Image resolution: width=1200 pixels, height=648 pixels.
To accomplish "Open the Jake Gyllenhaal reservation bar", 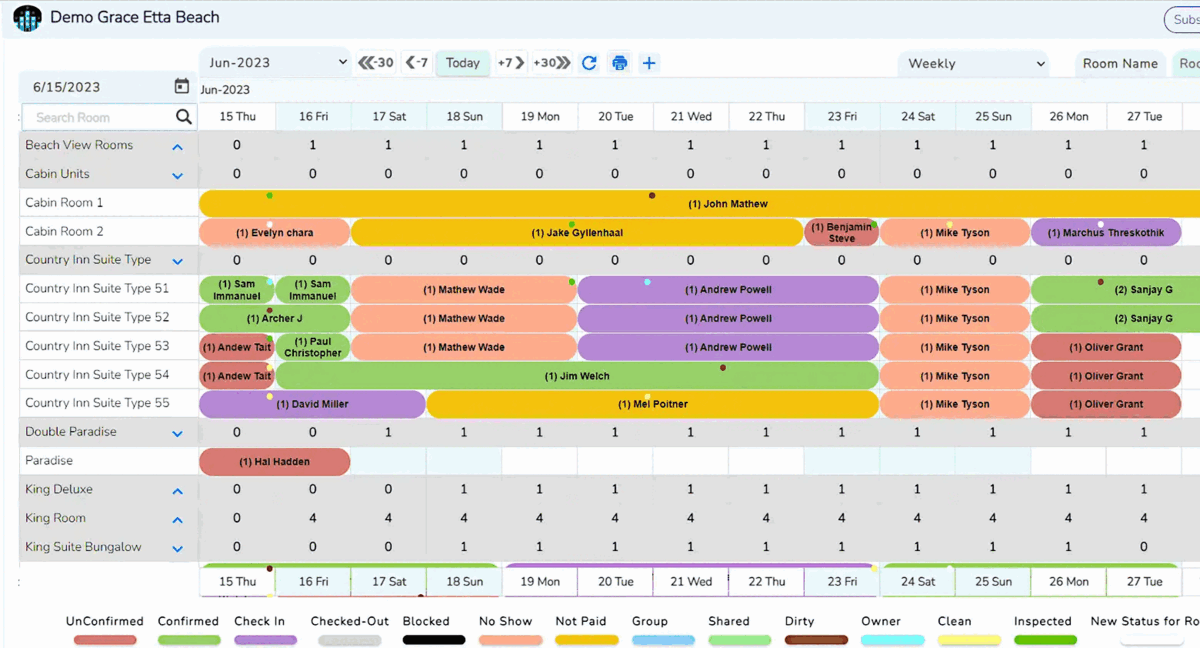I will [577, 231].
